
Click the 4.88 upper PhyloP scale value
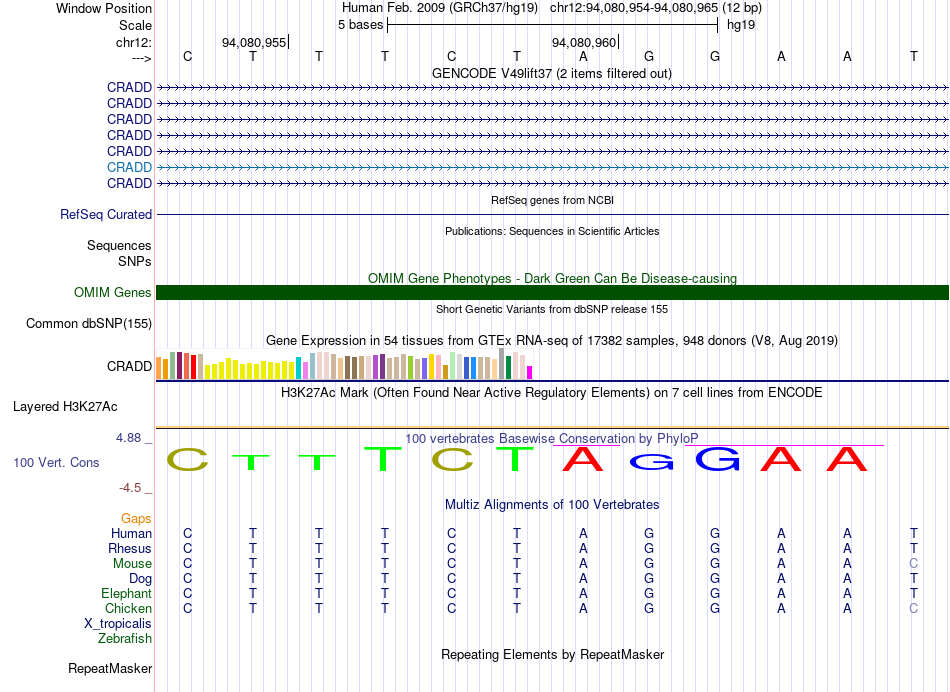pyautogui.click(x=129, y=437)
